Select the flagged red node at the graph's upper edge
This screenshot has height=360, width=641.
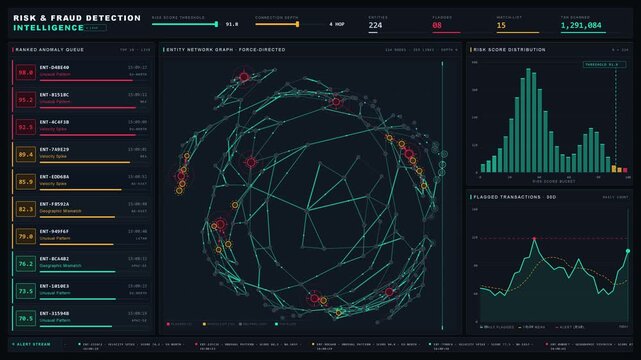(244, 77)
